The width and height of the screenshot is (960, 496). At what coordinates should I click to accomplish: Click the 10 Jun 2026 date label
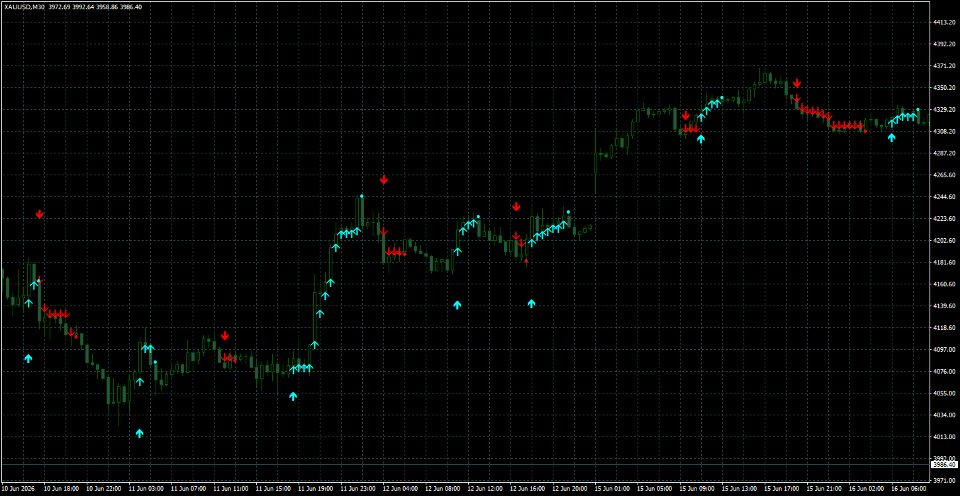coord(17,489)
